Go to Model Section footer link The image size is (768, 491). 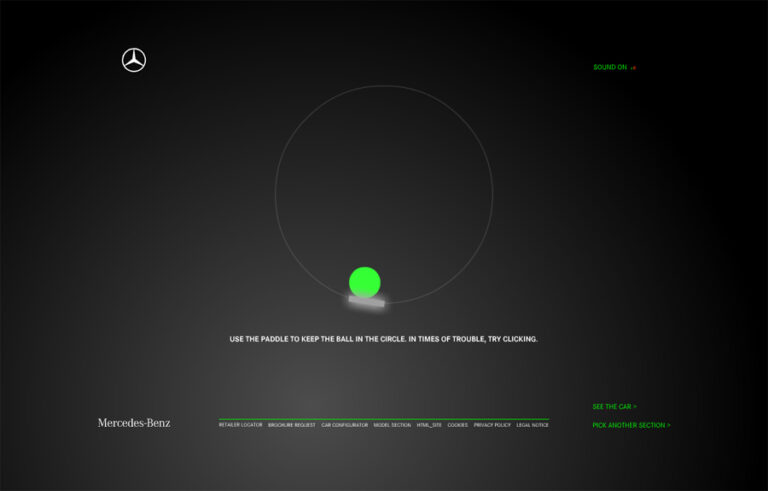[x=392, y=425]
